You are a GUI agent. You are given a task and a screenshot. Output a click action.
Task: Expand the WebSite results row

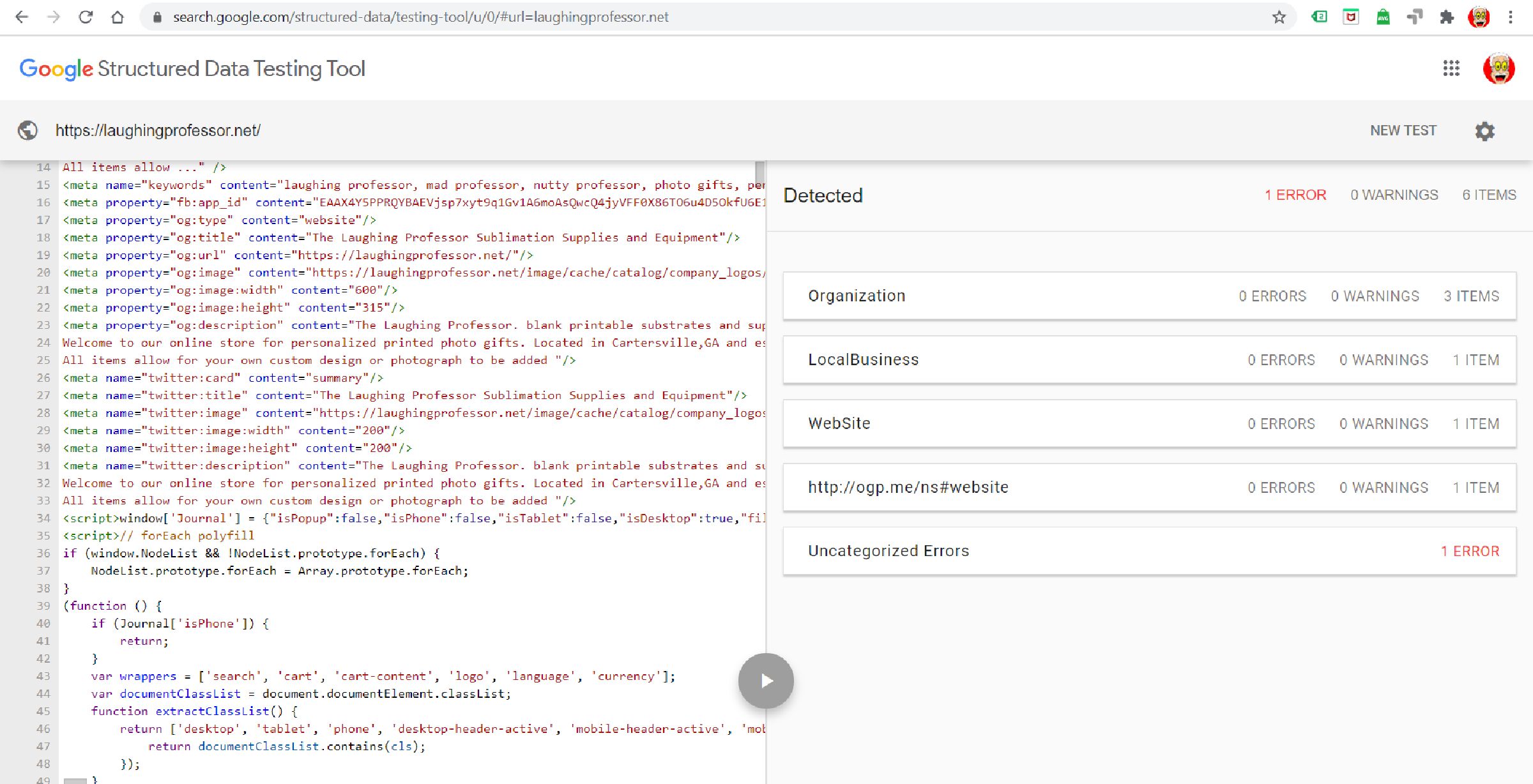tap(1150, 424)
